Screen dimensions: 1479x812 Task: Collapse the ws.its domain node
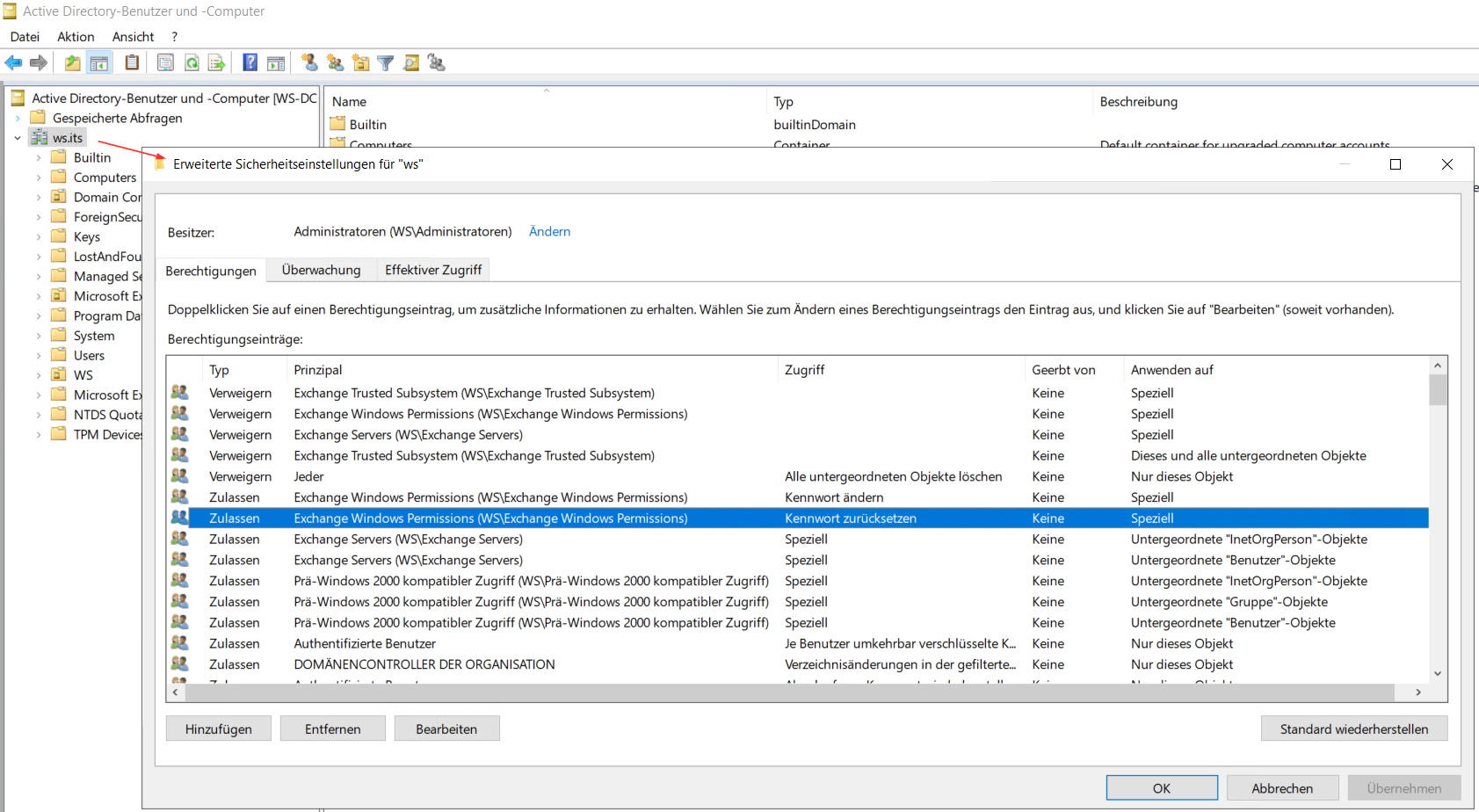(x=18, y=137)
